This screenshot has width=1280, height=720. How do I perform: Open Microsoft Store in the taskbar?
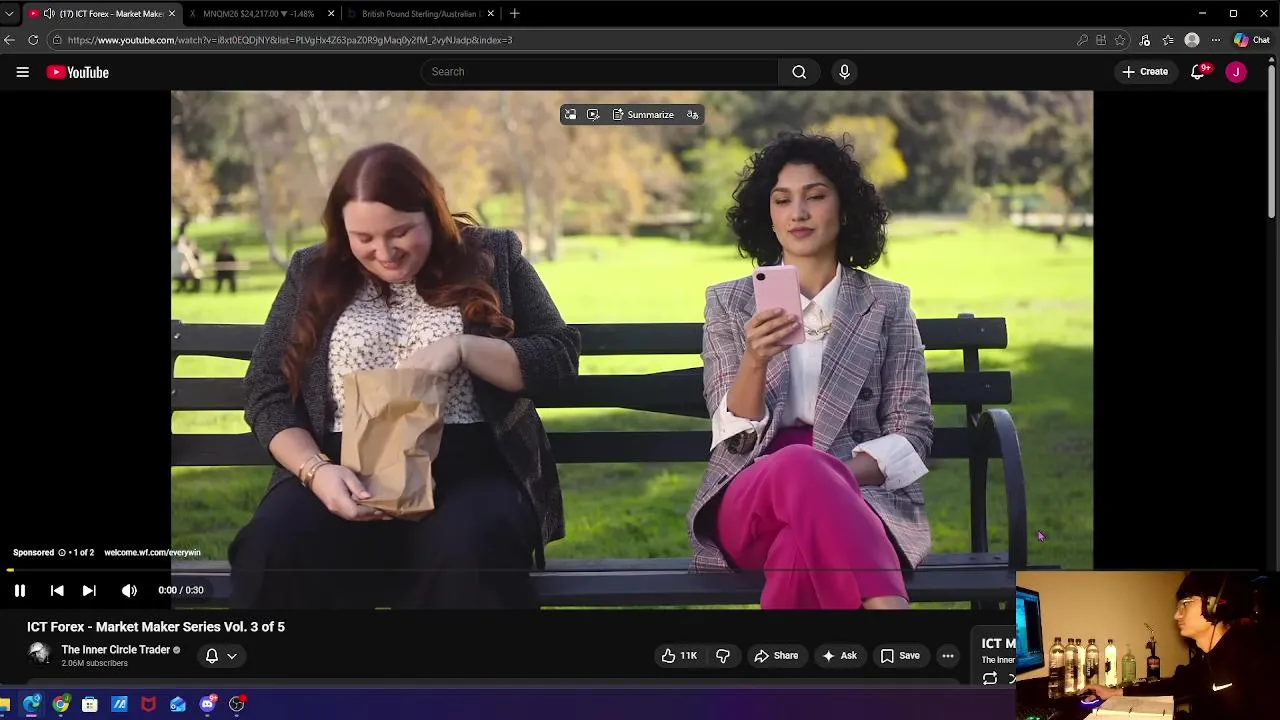(x=90, y=704)
